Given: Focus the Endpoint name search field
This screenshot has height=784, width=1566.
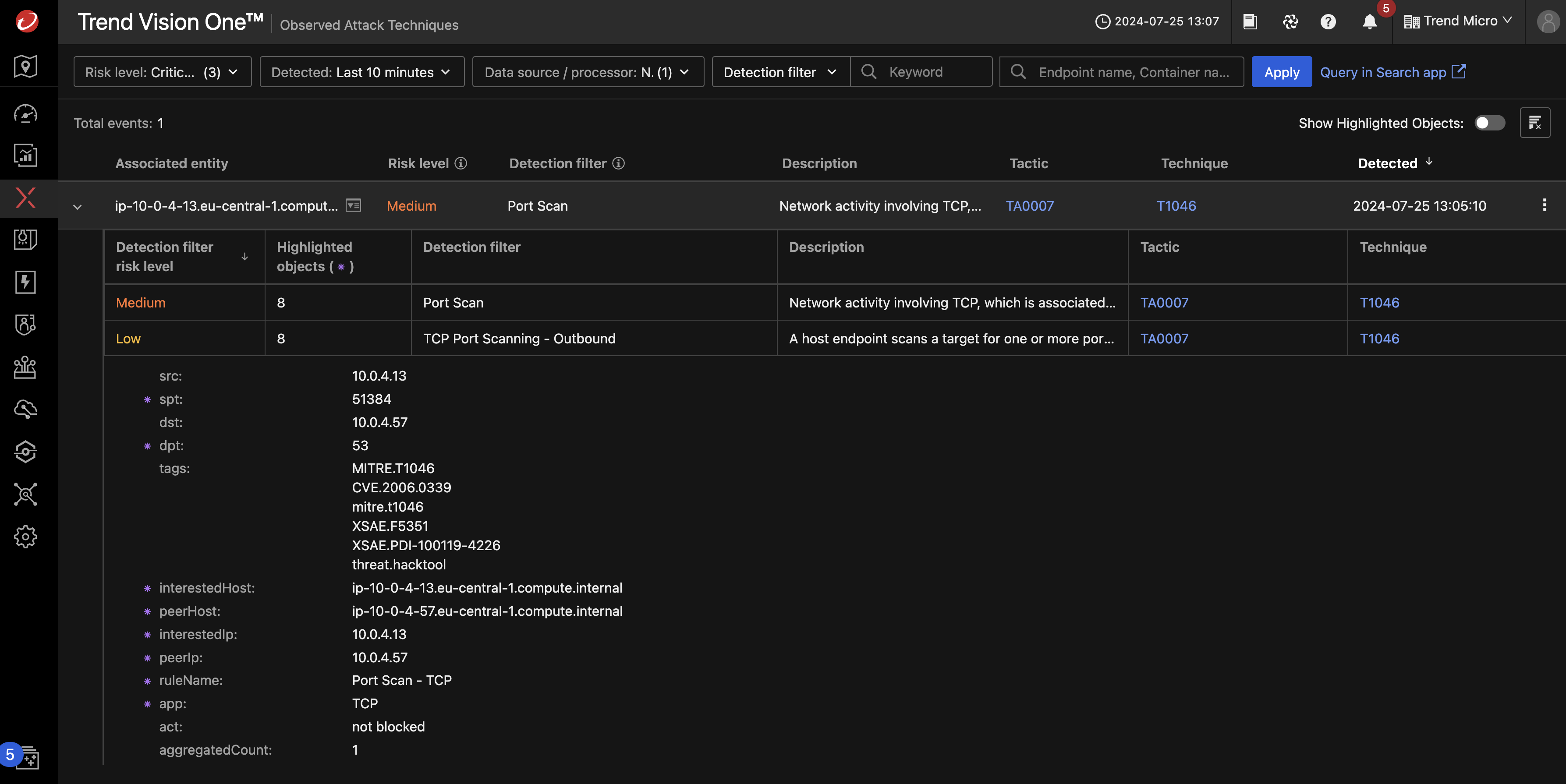Looking at the screenshot, I should 1122,72.
